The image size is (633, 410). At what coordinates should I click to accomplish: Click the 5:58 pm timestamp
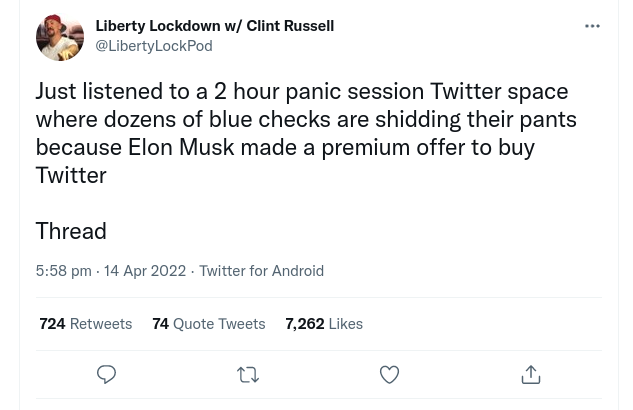click(x=63, y=271)
